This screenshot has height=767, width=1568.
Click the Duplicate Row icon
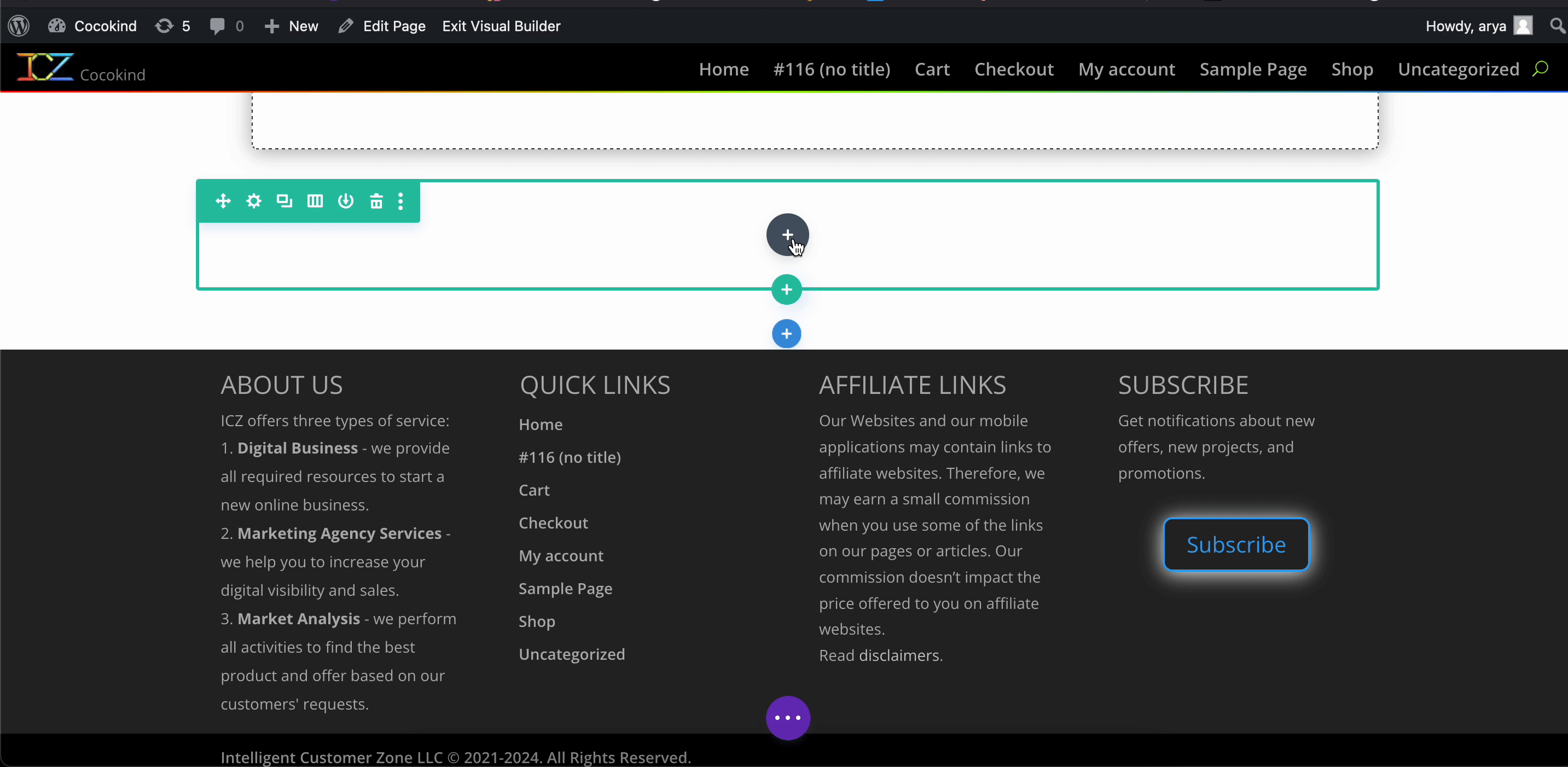(x=284, y=201)
